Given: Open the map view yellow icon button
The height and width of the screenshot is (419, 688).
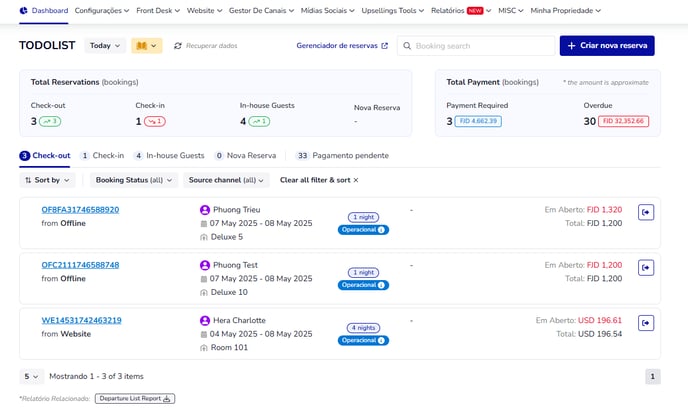Looking at the screenshot, I should (x=147, y=46).
